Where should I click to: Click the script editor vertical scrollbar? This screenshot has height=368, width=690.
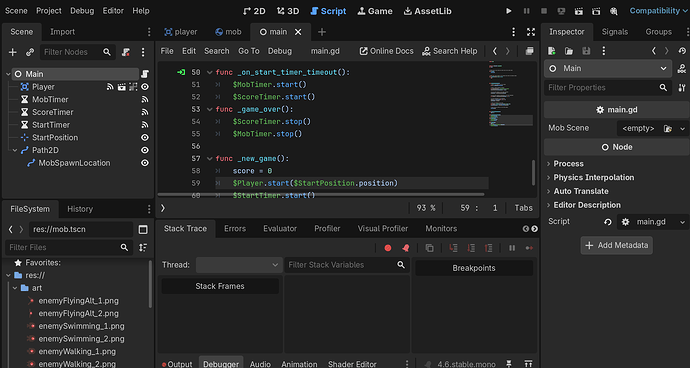click(x=534, y=172)
